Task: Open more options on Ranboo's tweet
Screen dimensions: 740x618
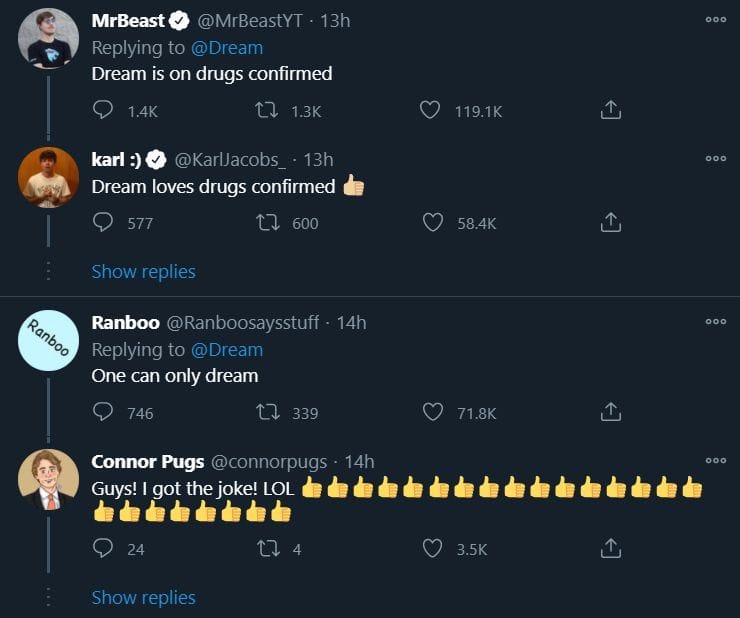Action: click(x=715, y=322)
